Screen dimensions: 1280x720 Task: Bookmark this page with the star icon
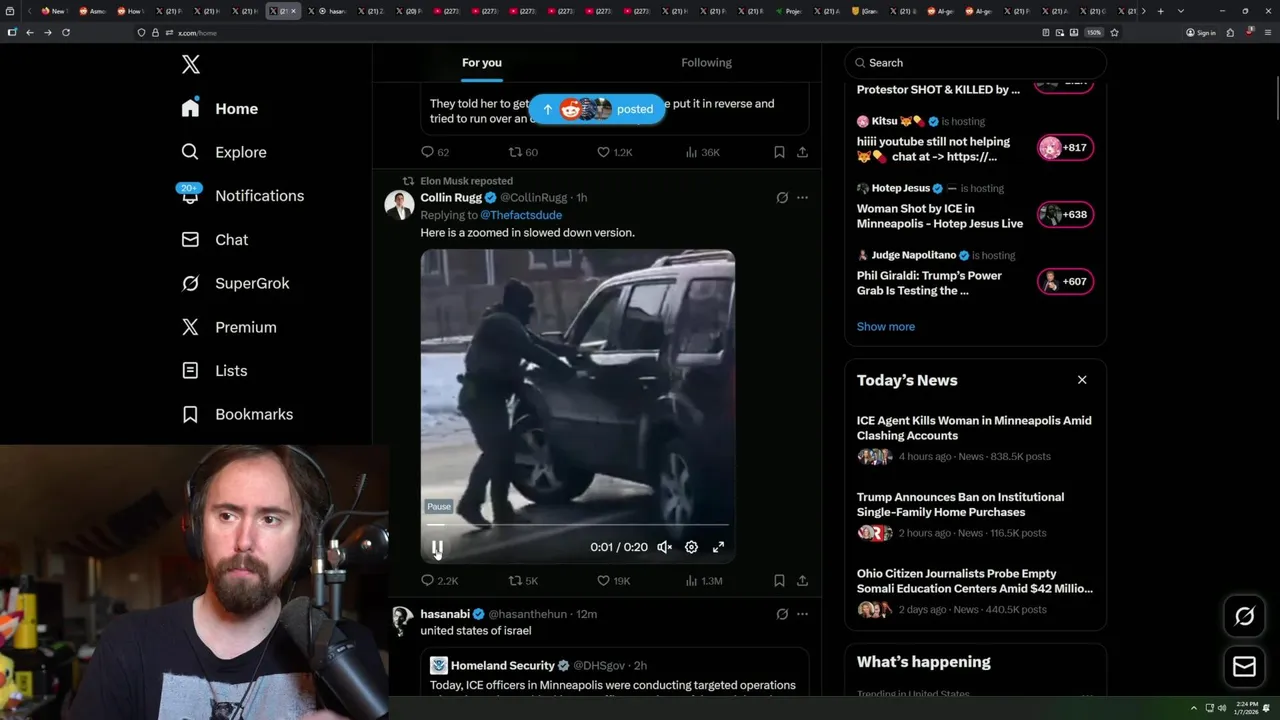point(1114,32)
